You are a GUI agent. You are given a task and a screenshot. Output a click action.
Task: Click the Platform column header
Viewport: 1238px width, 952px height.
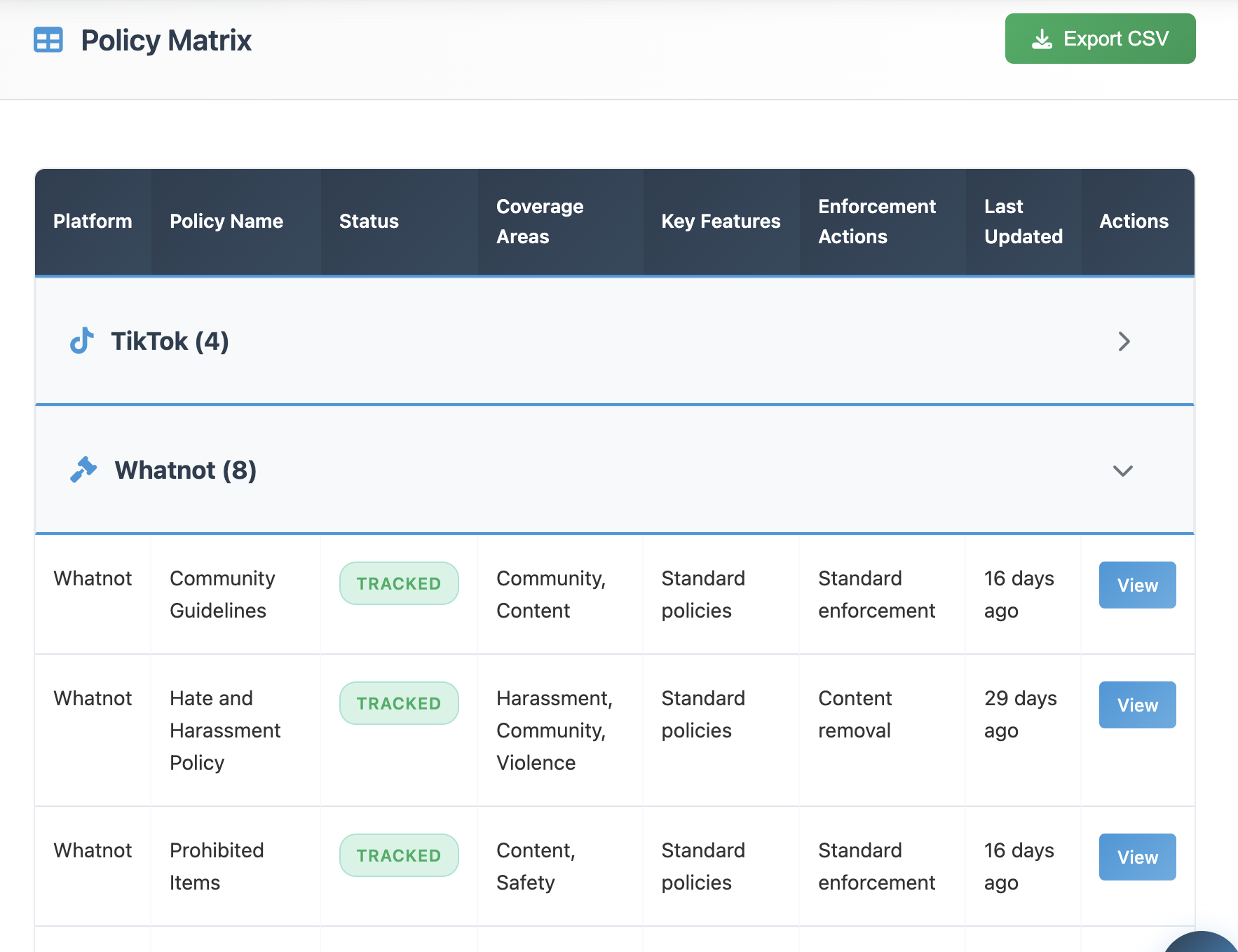93,222
